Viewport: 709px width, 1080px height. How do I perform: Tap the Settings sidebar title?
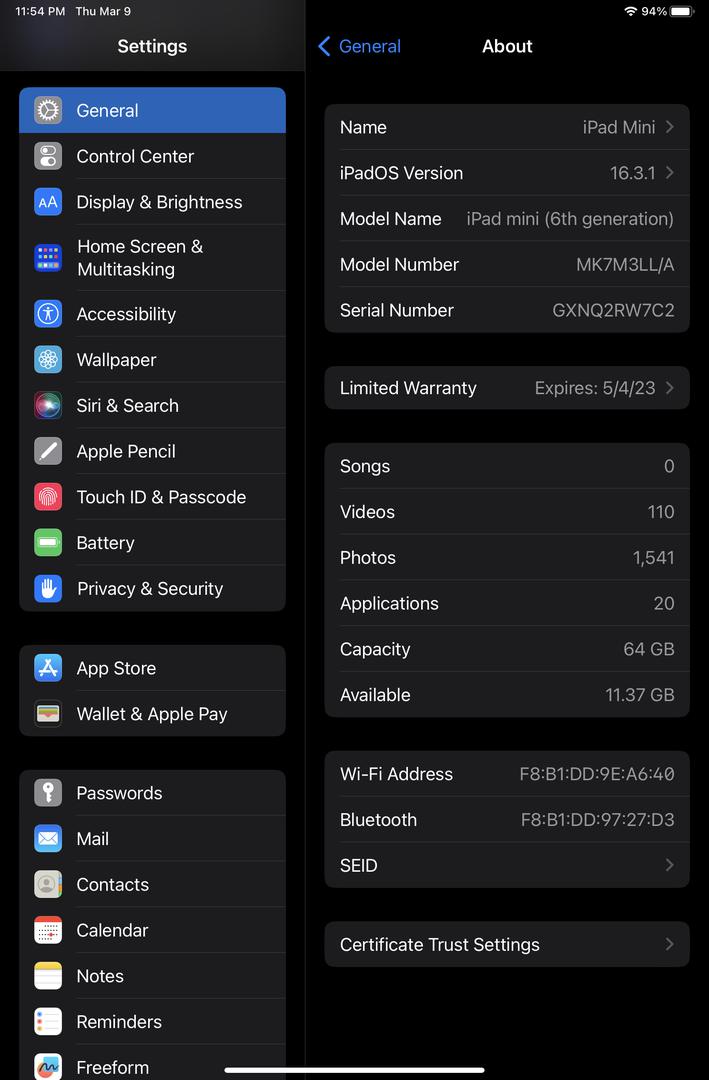152,46
